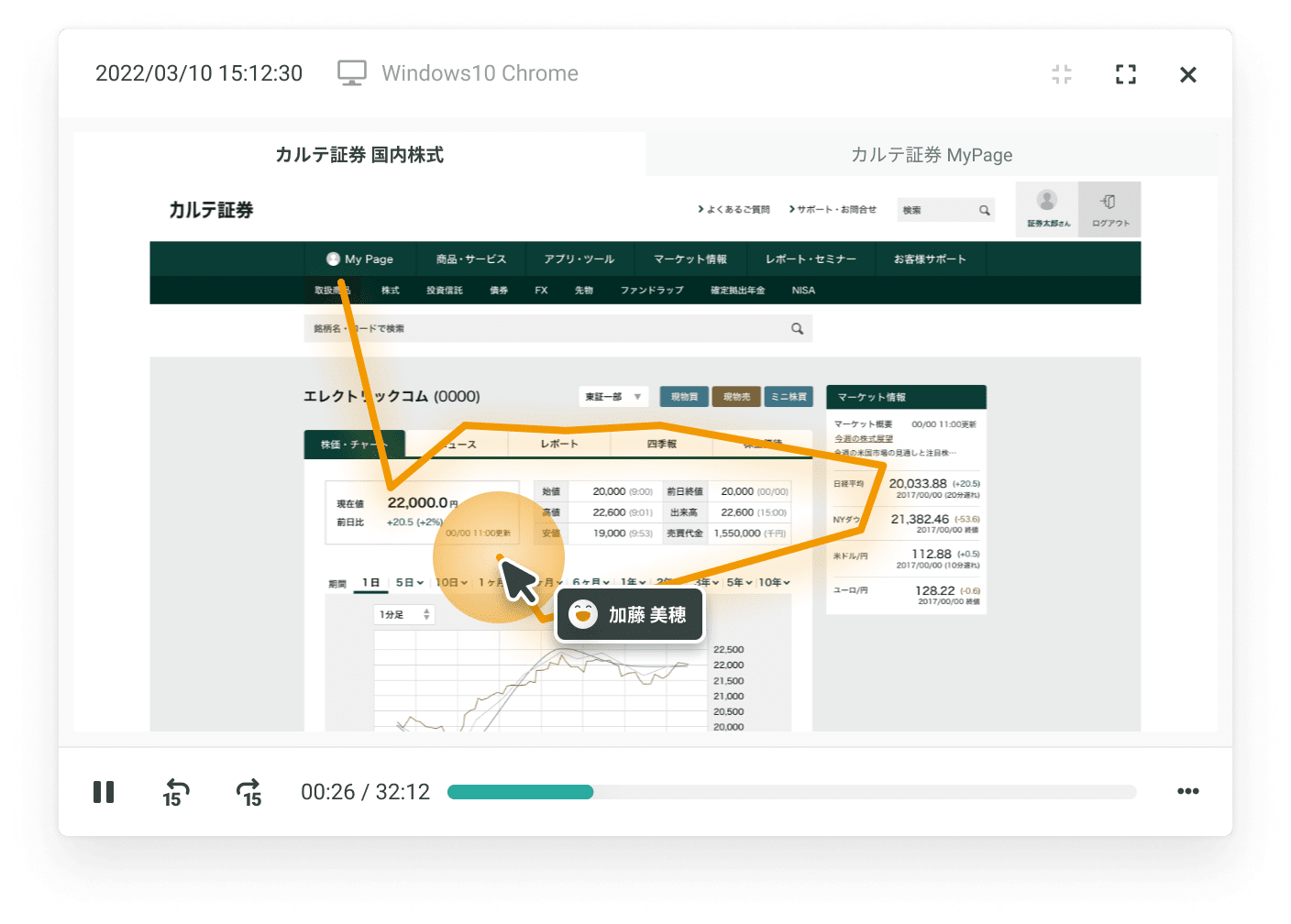Viewport: 1291px width, 924px height.
Task: Rewind the replay 15 seconds
Action: coord(175,792)
